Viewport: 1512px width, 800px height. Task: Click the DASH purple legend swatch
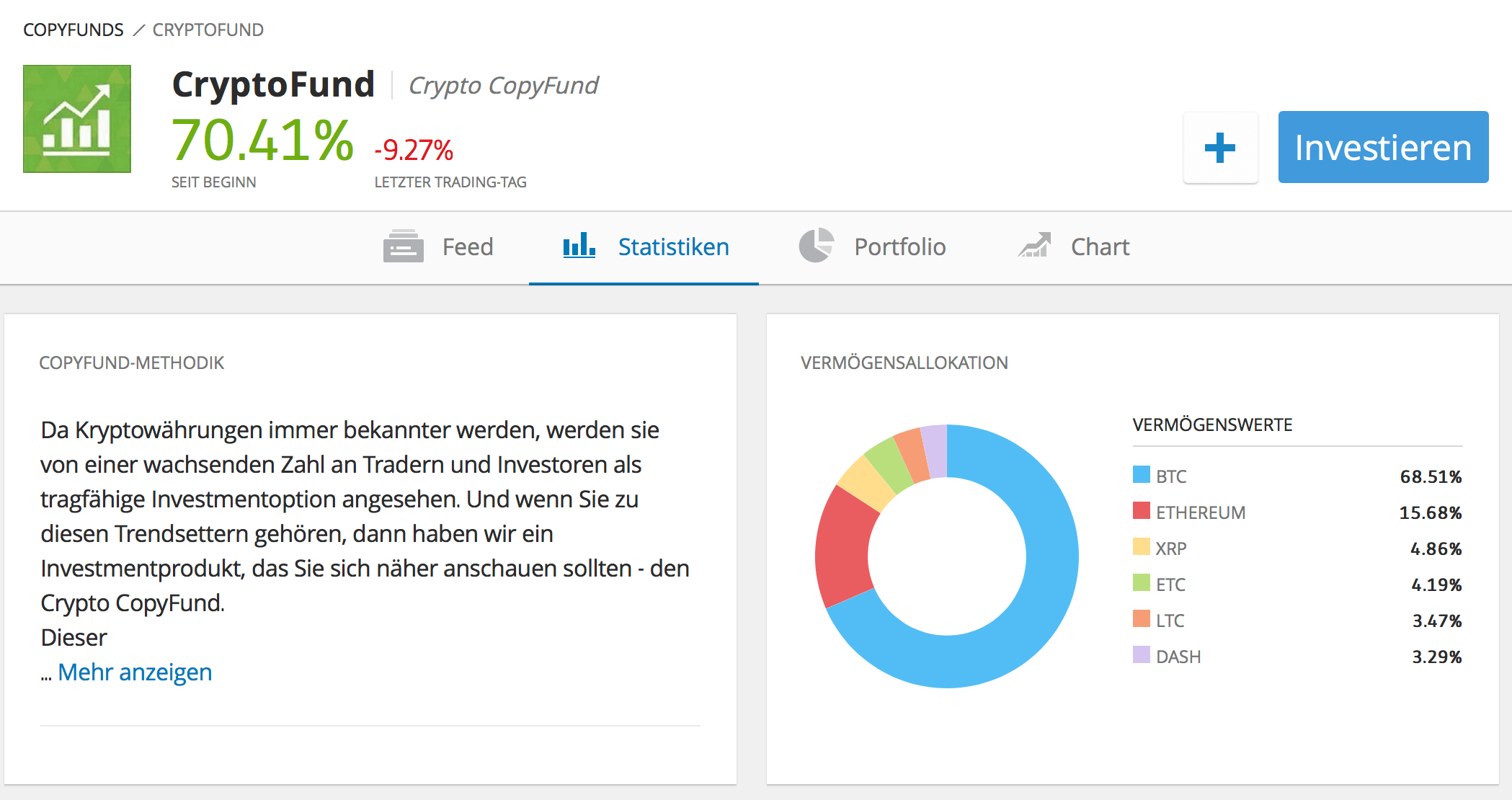click(1142, 654)
